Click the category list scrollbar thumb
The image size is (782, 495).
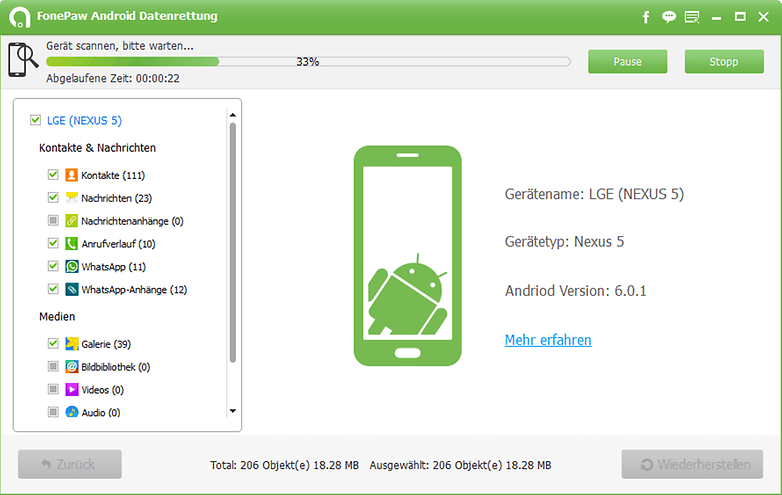233,242
